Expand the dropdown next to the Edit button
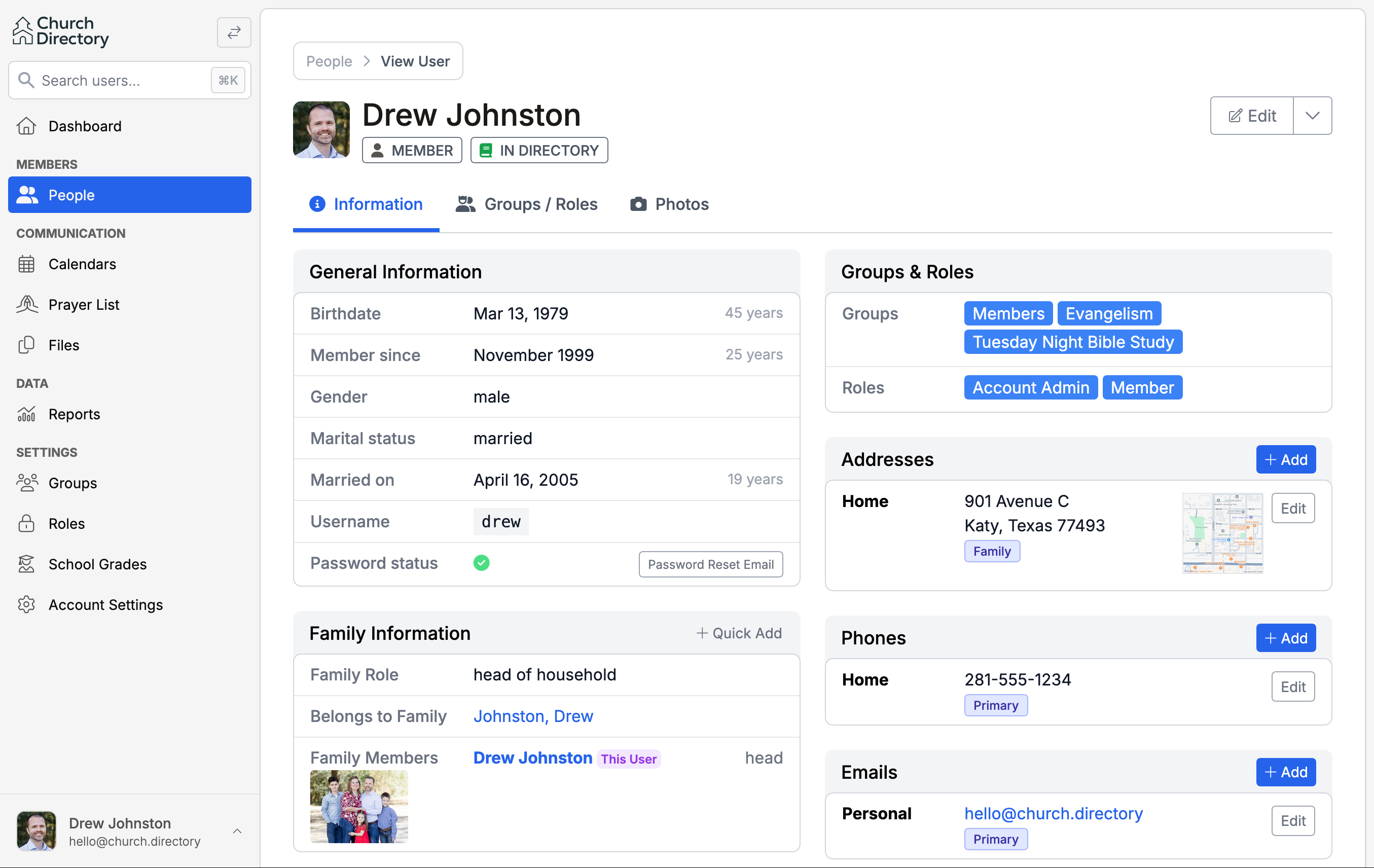 click(x=1312, y=115)
